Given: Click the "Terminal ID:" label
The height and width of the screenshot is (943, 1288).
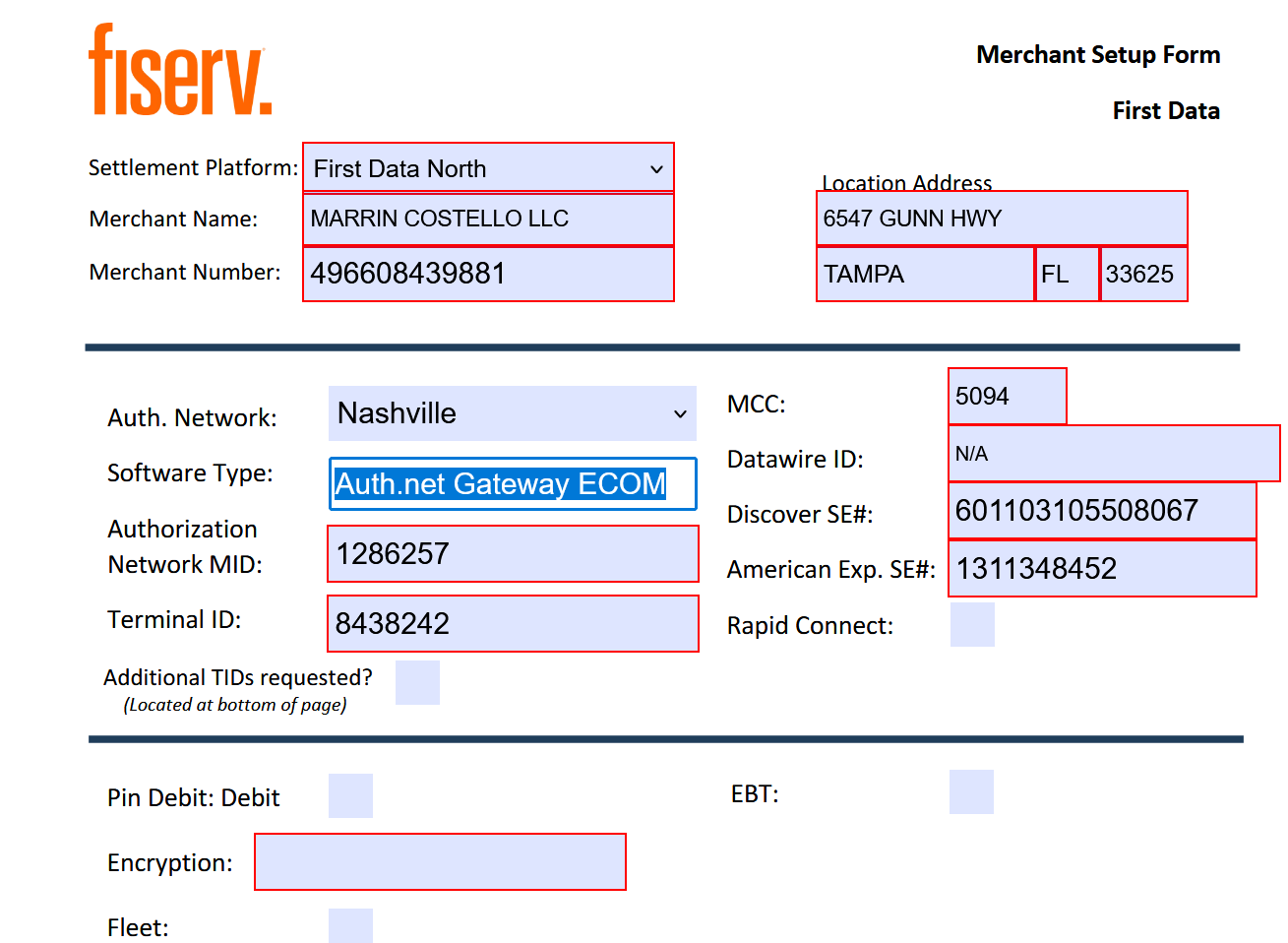Looking at the screenshot, I should 174,620.
